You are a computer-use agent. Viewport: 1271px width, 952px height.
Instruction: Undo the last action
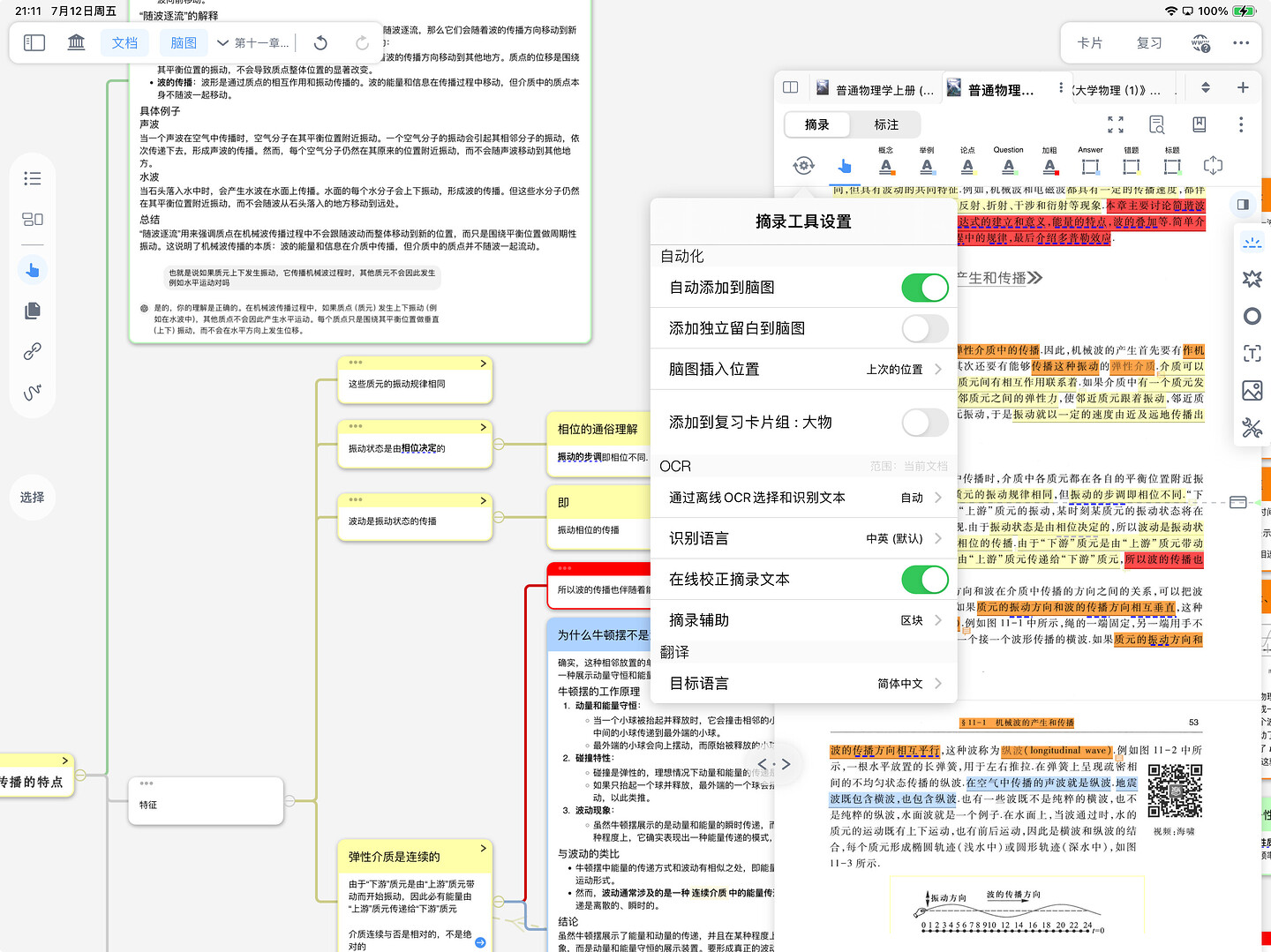(320, 42)
